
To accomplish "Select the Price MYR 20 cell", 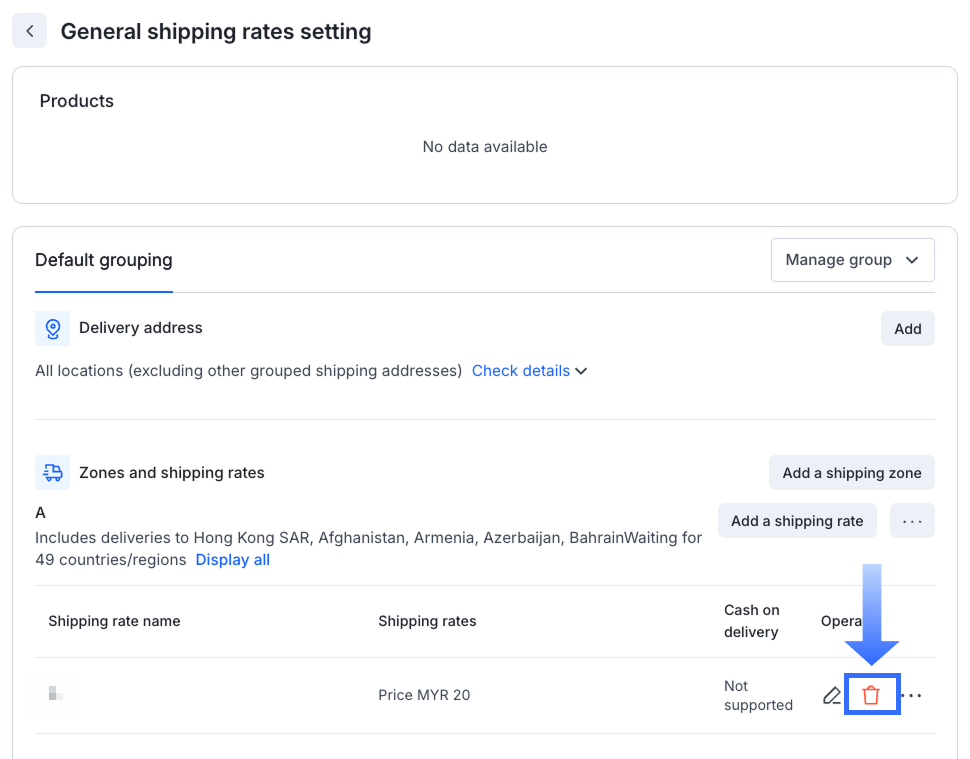I will (x=424, y=695).
